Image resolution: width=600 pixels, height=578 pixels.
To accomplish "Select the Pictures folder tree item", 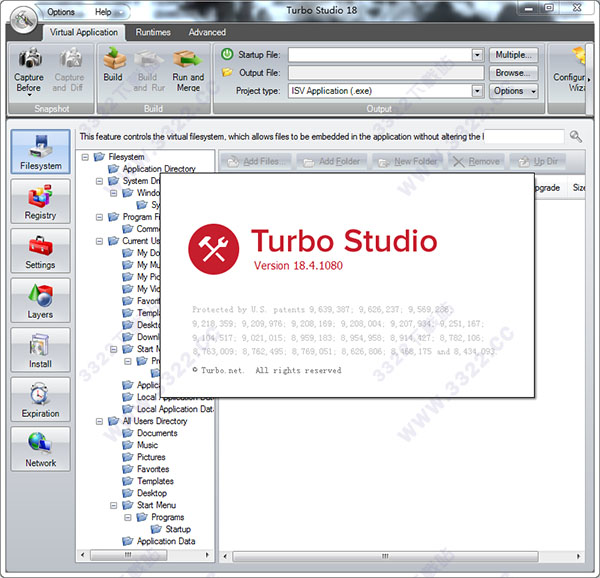I will [151, 457].
